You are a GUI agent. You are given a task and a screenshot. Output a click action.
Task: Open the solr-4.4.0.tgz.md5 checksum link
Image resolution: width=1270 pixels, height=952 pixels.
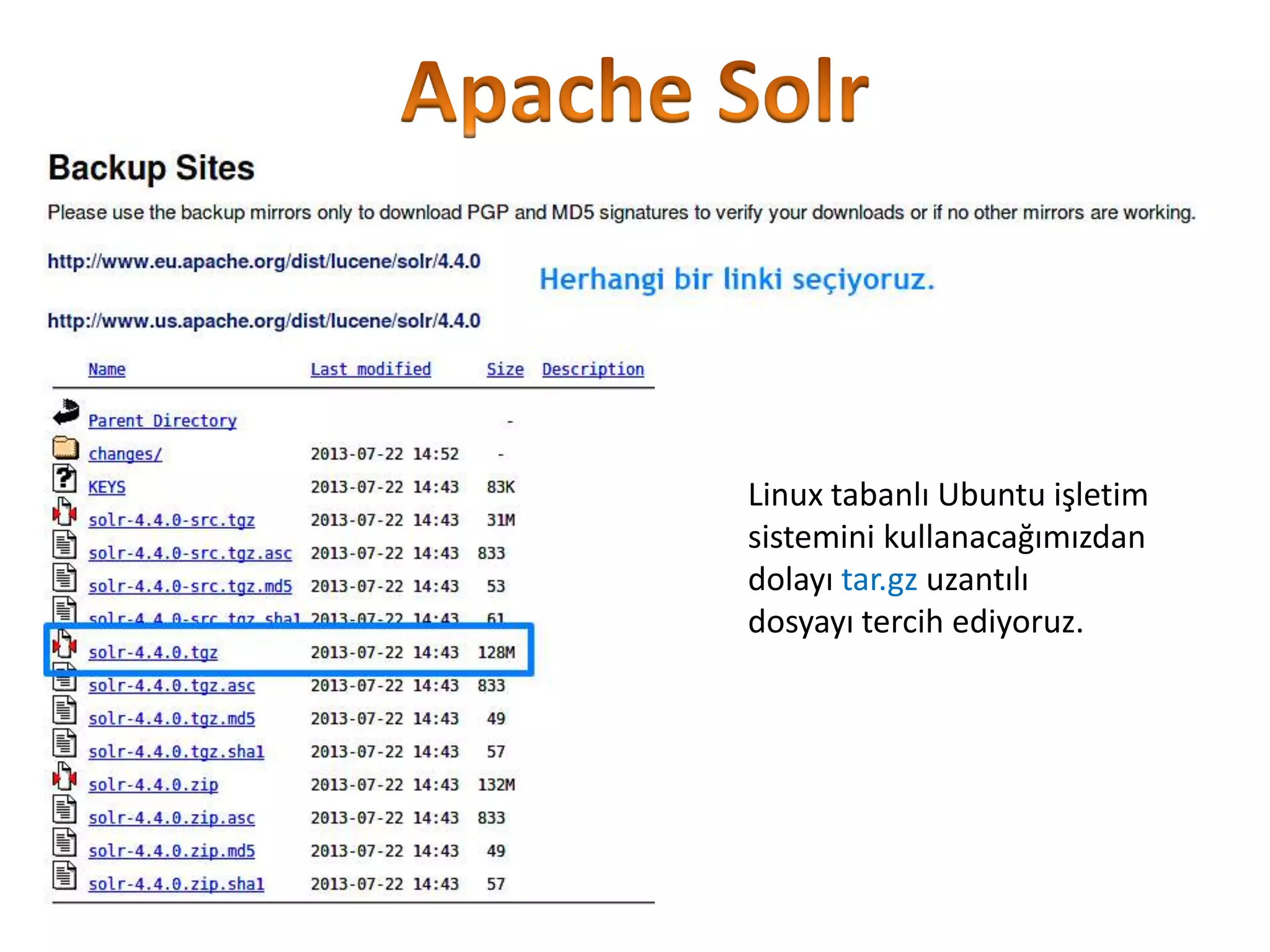(171, 718)
